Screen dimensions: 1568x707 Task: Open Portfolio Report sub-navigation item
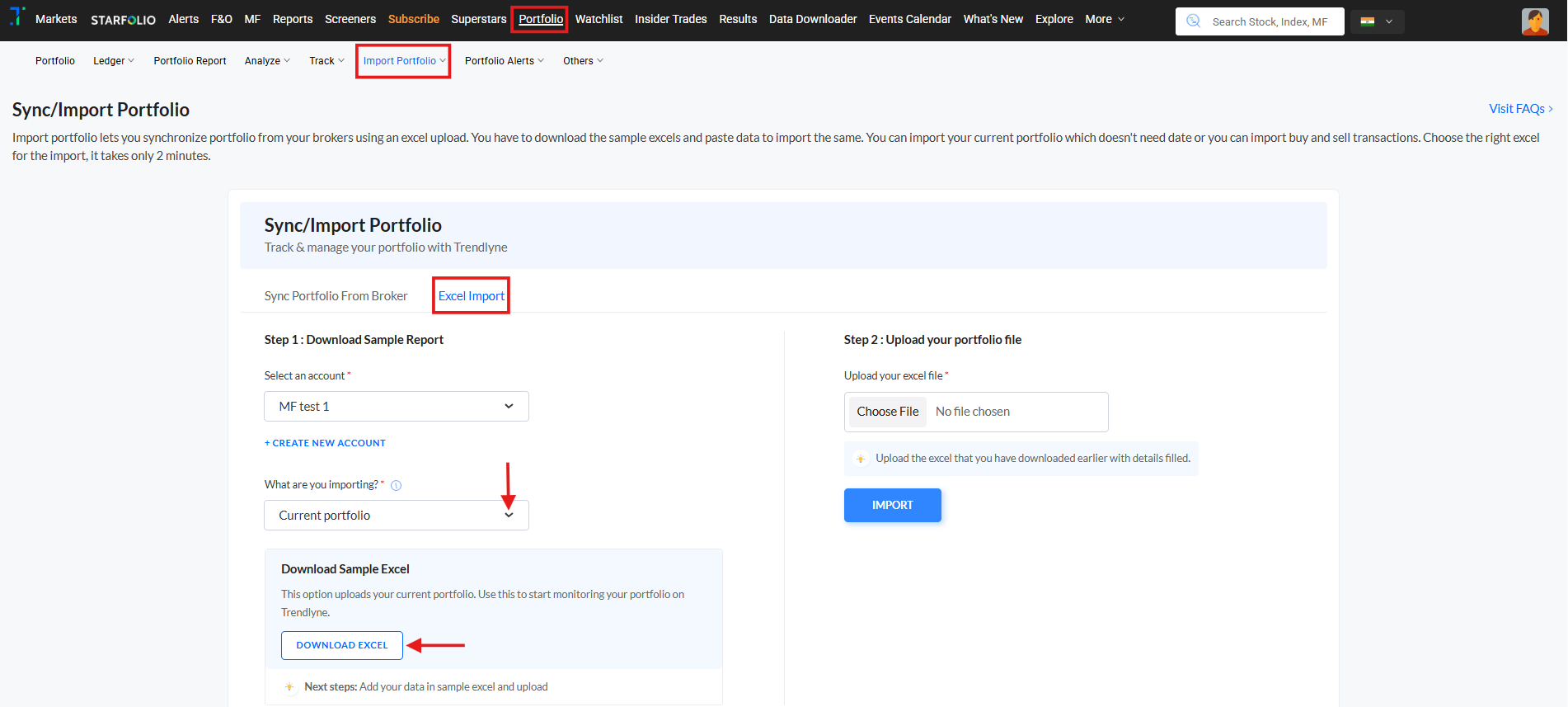point(190,61)
